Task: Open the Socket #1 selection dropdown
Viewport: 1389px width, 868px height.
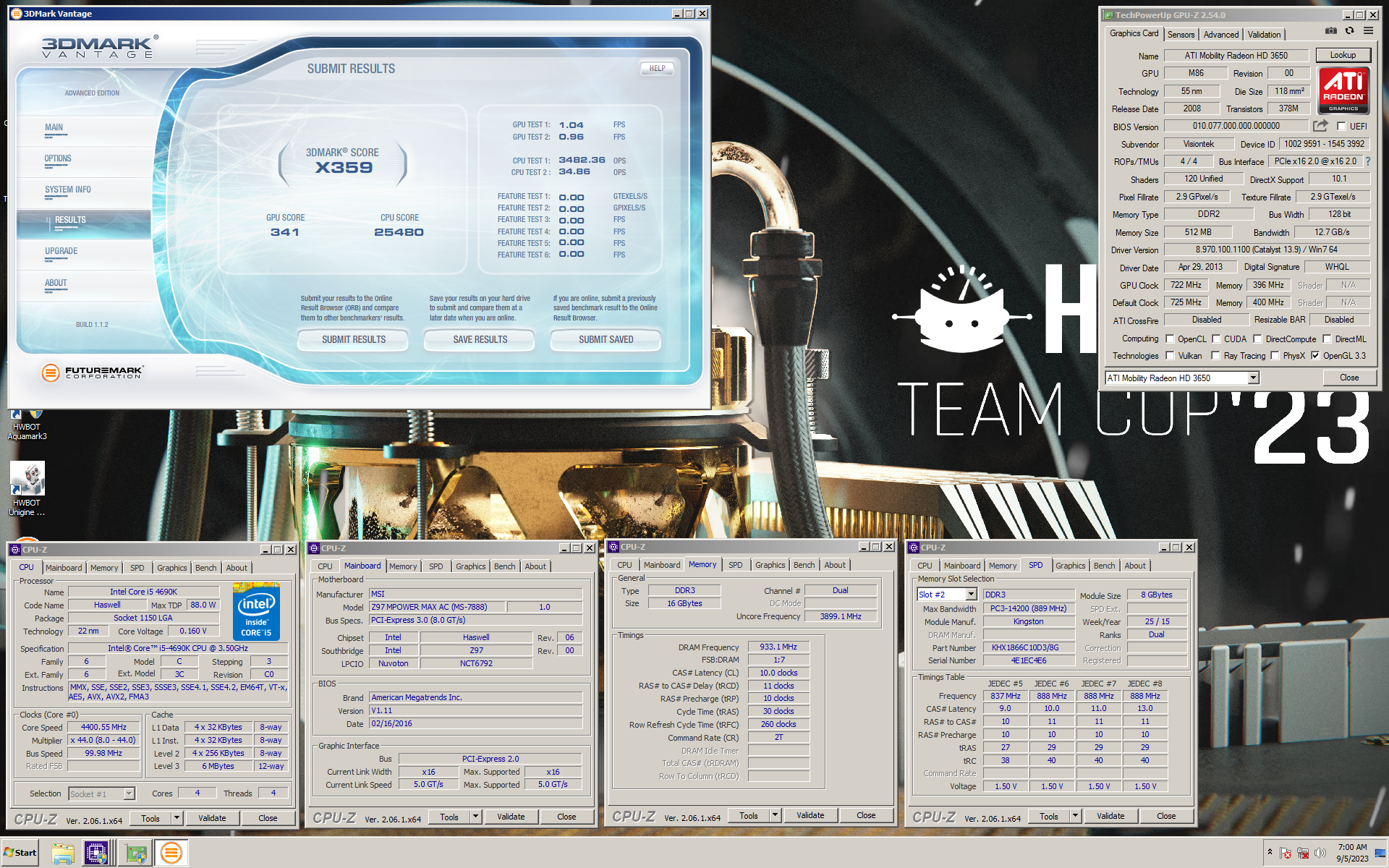Action: click(x=129, y=793)
